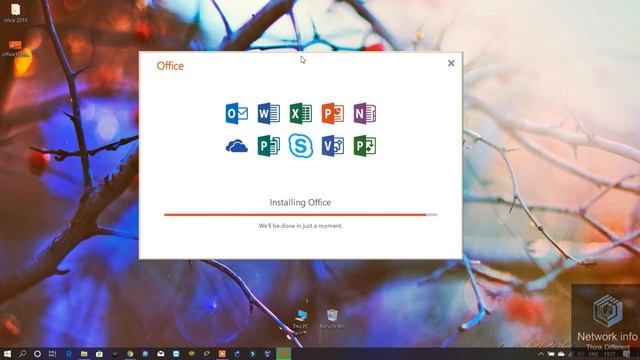Click the green highlighted taskbar app icon
The height and width of the screenshot is (360, 640).
(284, 353)
